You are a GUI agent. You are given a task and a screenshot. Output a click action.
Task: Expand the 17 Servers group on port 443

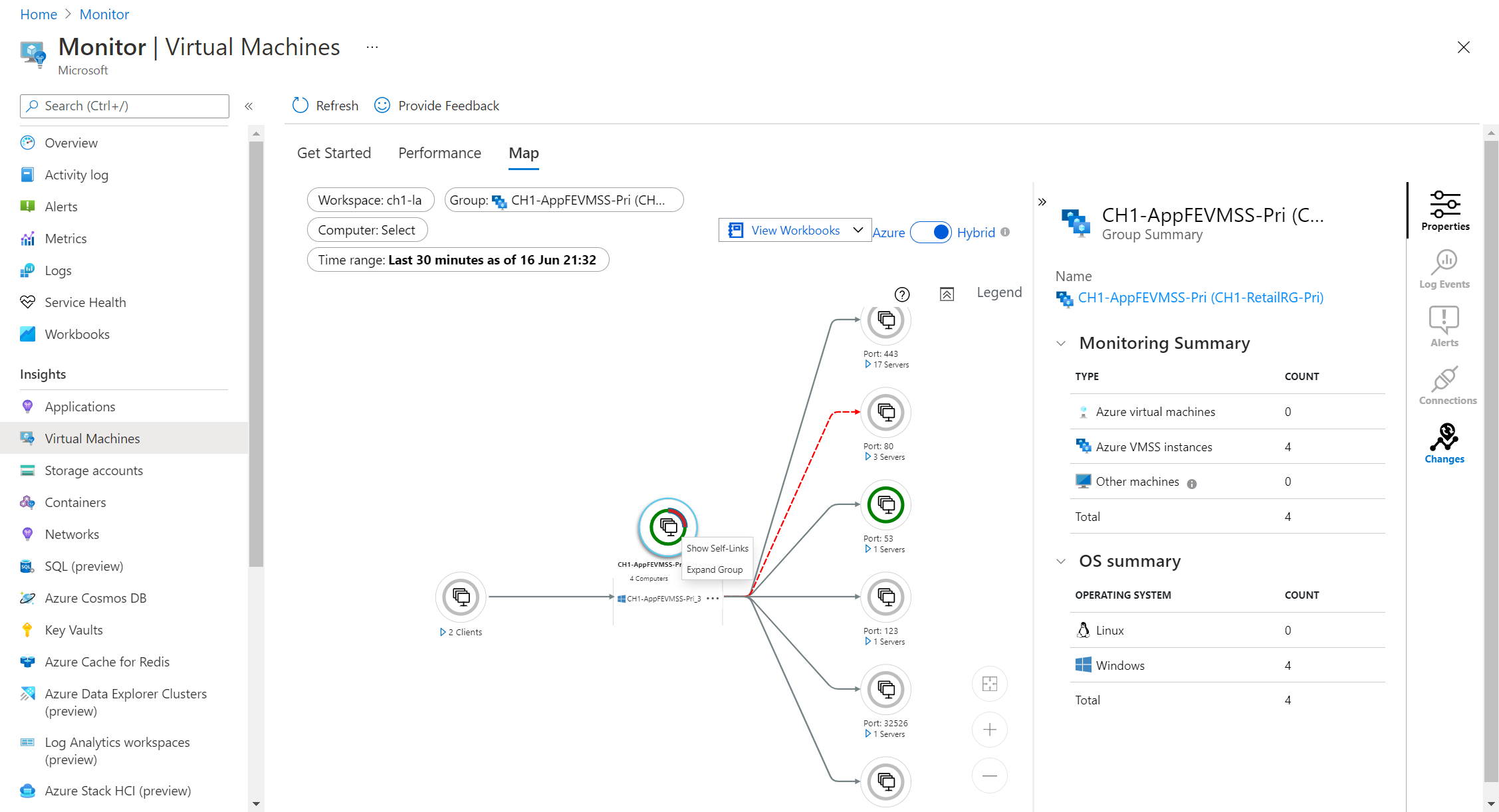867,365
